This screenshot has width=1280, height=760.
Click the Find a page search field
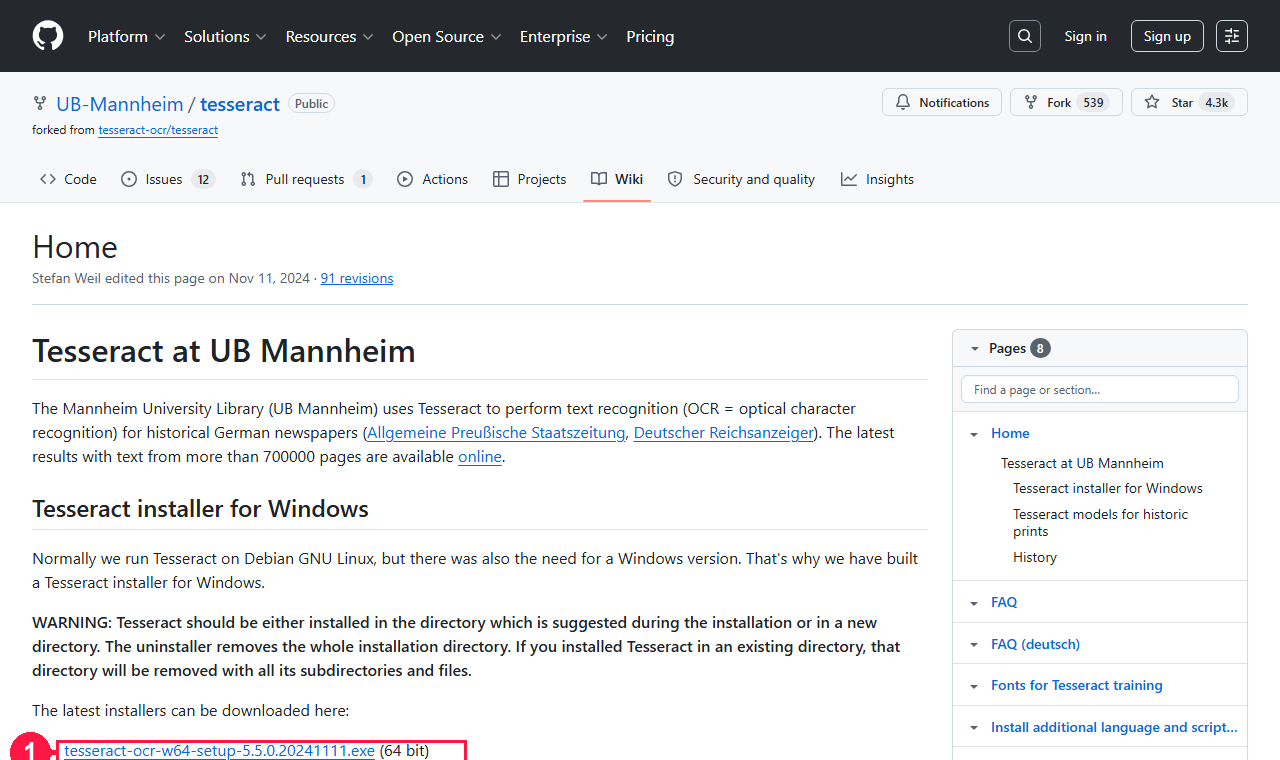pos(1099,389)
